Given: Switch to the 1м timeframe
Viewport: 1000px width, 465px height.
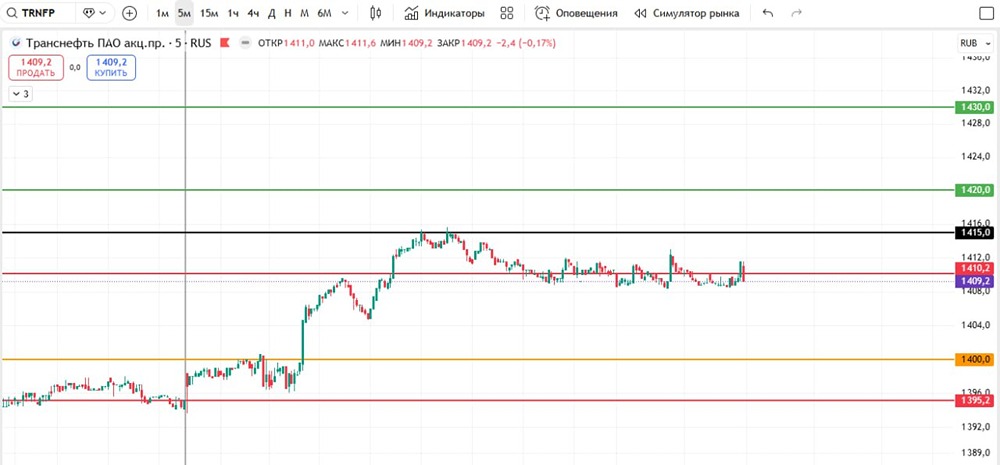Looking at the screenshot, I should pos(163,13).
